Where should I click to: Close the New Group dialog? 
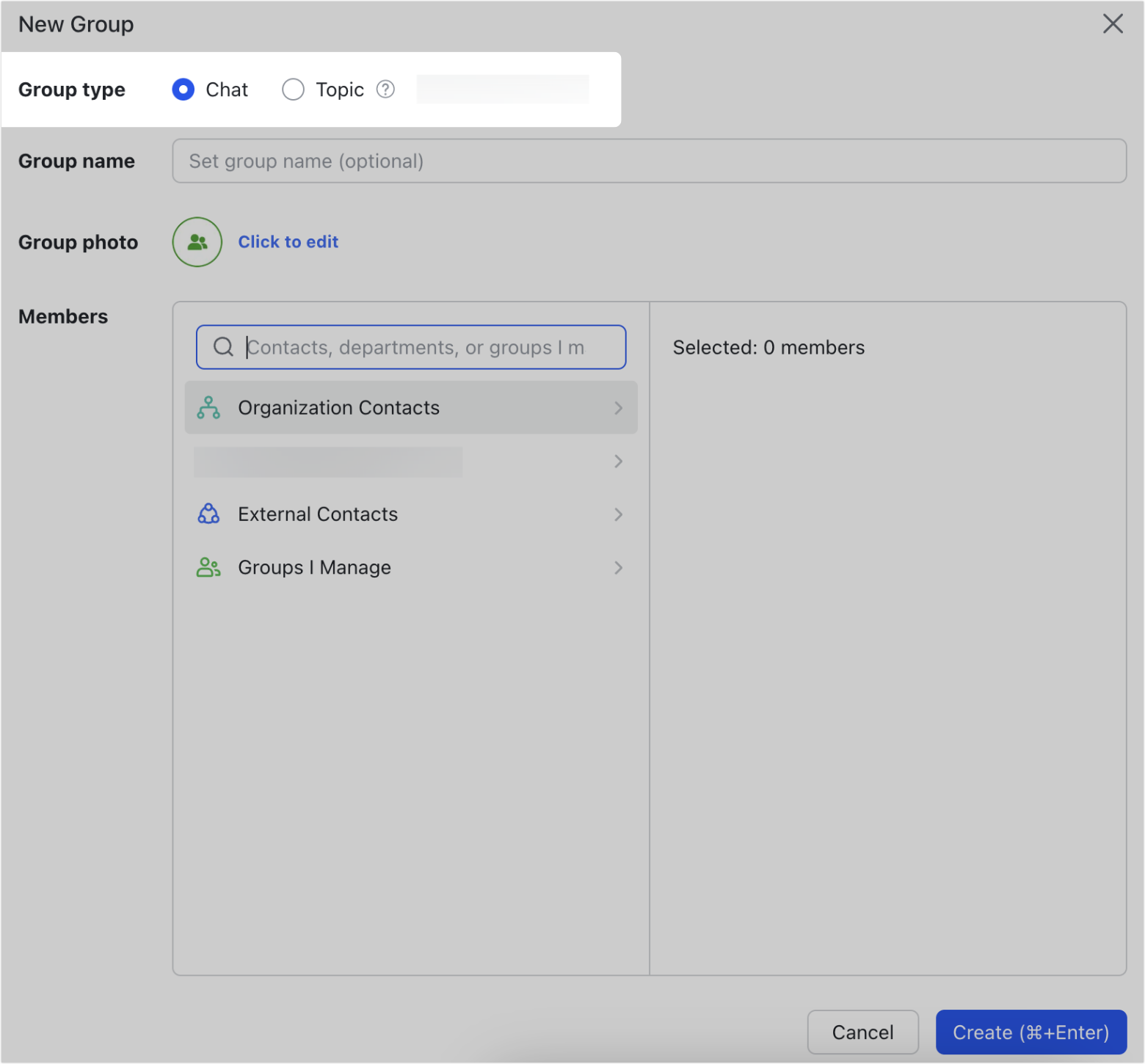(1113, 24)
